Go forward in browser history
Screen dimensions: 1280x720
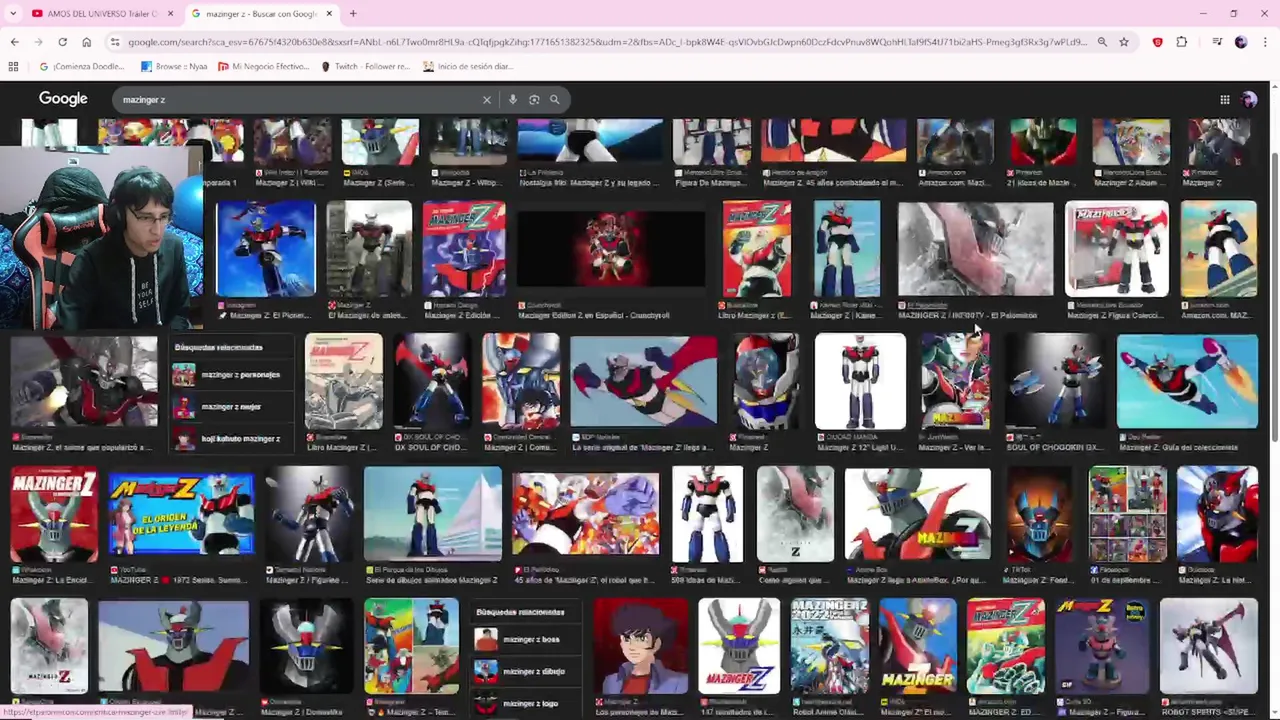pos(38,42)
